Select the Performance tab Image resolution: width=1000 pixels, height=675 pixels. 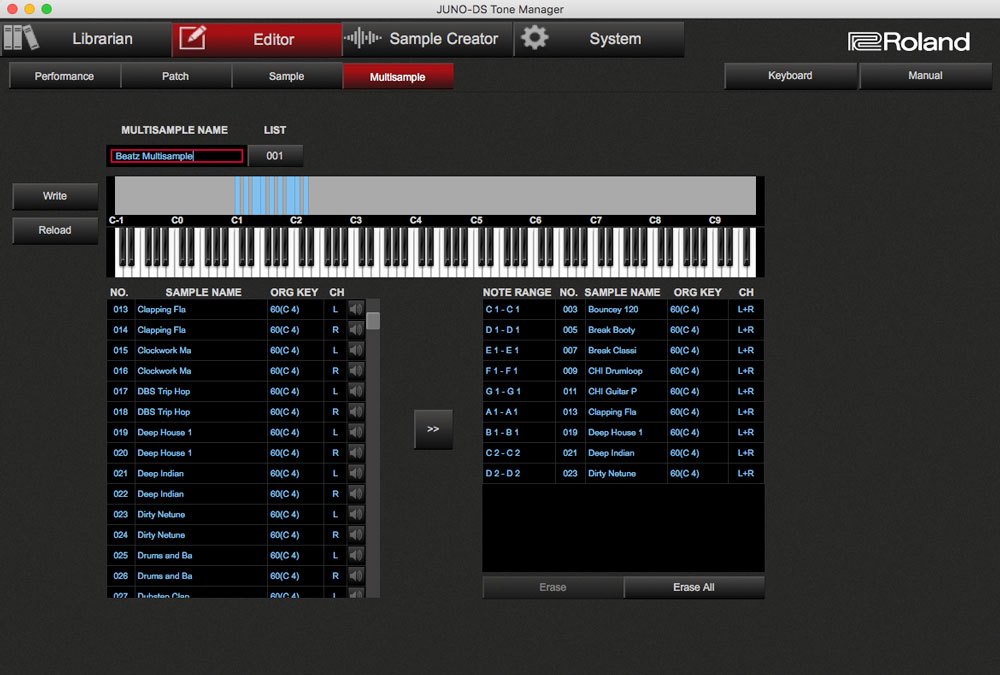(x=64, y=76)
